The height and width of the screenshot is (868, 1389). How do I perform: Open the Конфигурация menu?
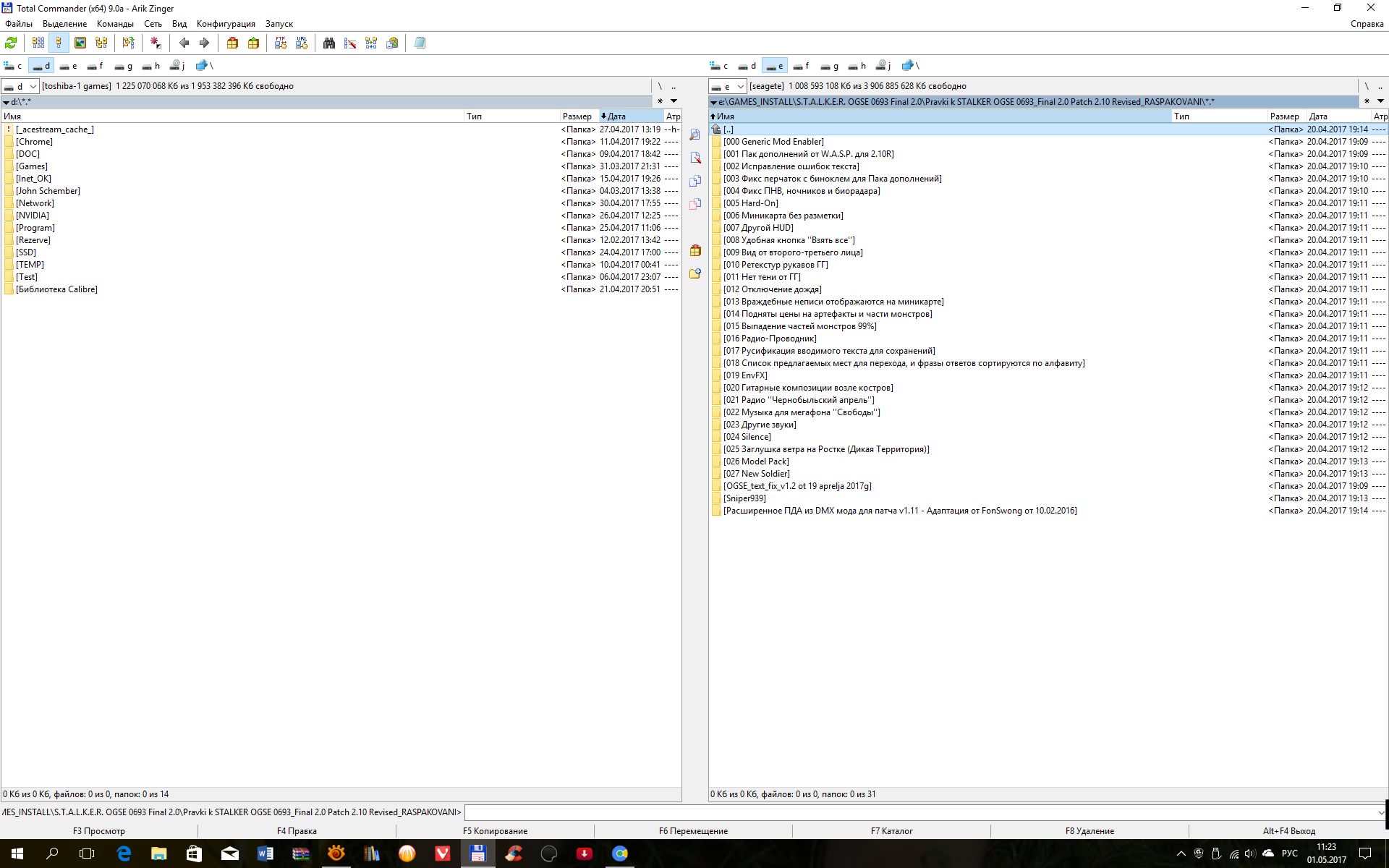[226, 24]
